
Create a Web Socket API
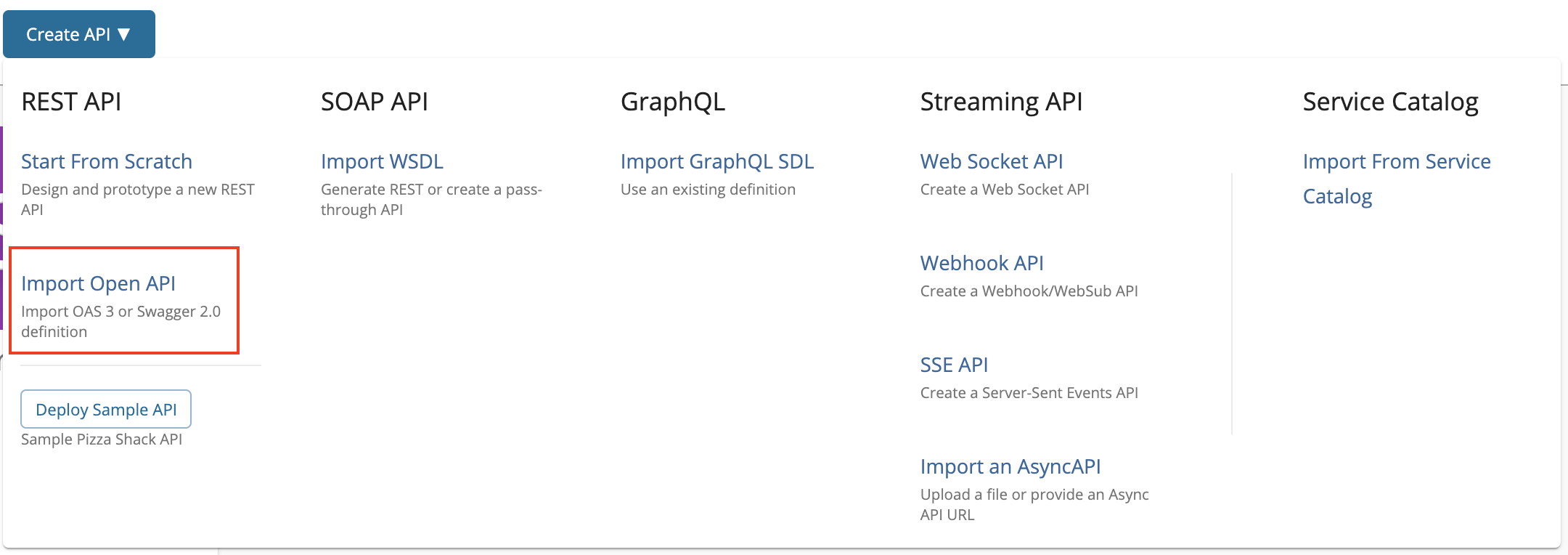[x=992, y=161]
